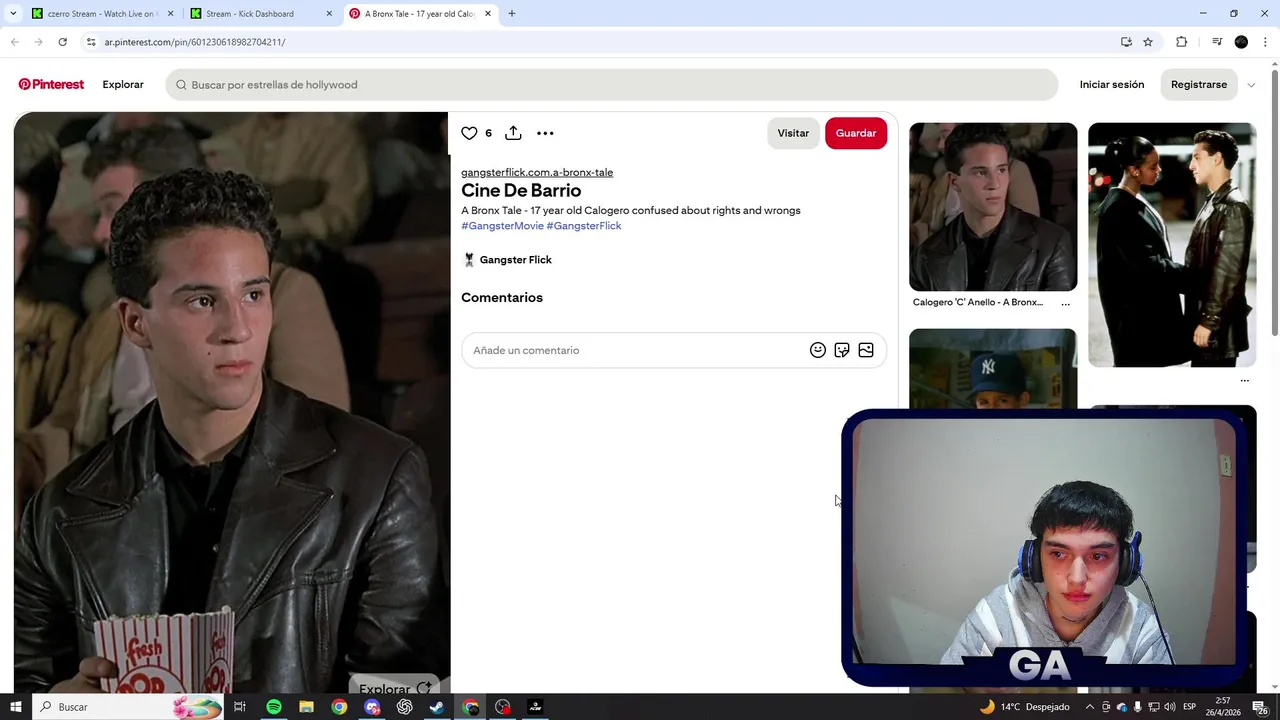Click the main Calogero pin image
This screenshot has width=1280, height=720.
tap(231, 402)
